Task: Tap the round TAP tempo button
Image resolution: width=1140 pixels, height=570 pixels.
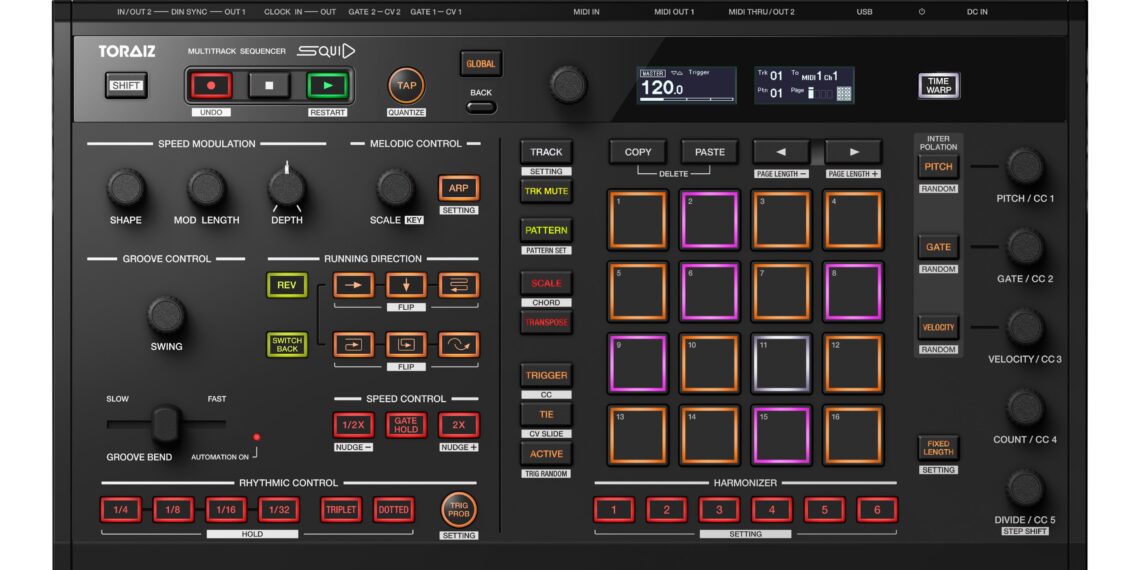Action: point(406,86)
